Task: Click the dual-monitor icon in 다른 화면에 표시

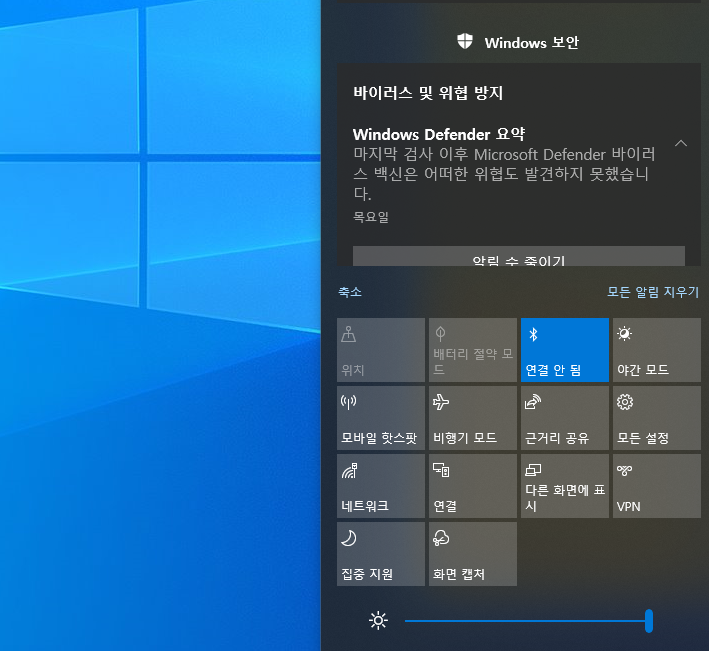Action: 533,470
